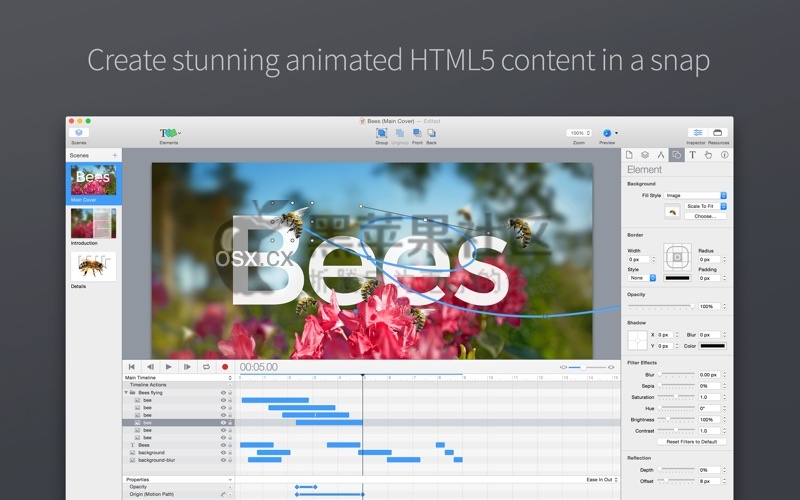Screen dimensions: 800x500
Task: Select the Introduction scene thumbnail
Action: [93, 223]
